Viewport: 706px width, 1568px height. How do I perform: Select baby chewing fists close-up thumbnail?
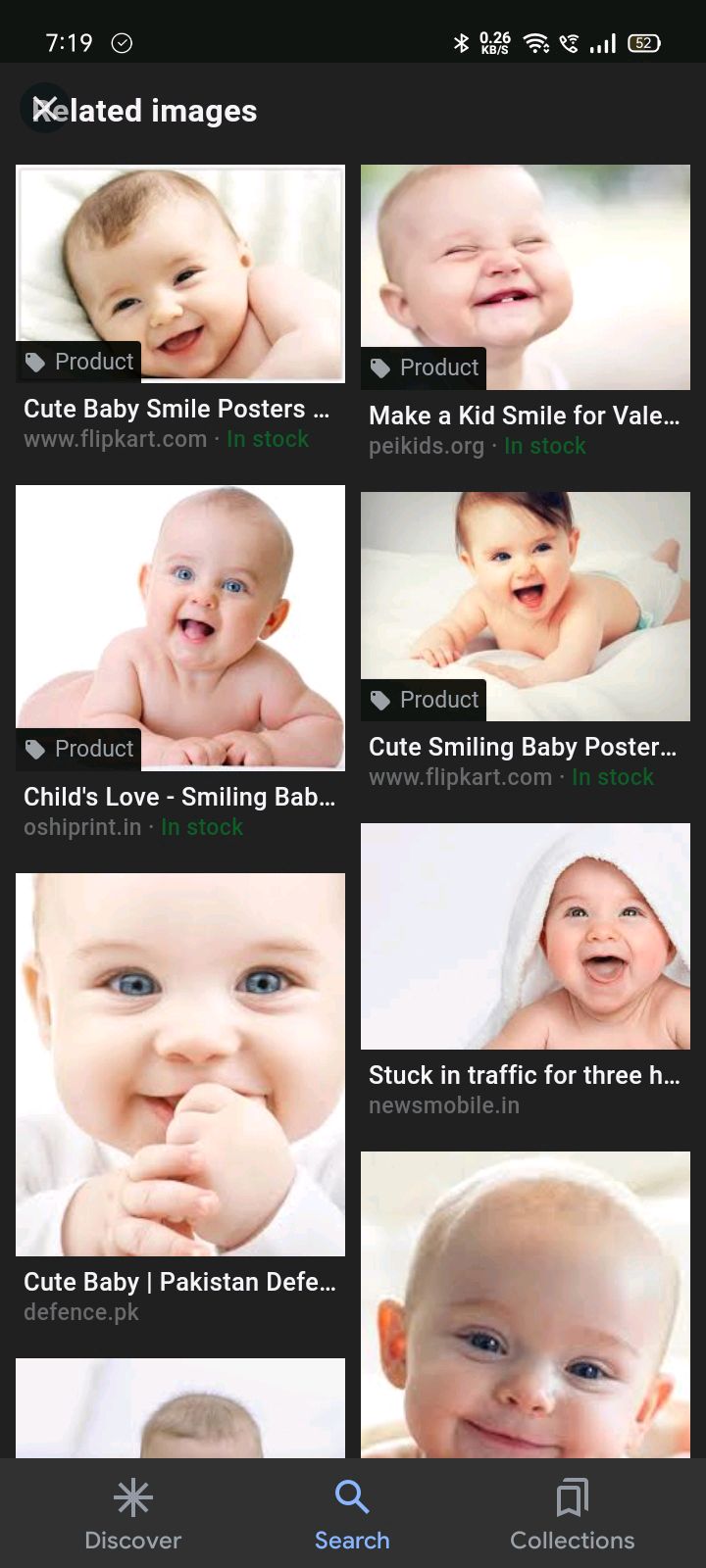[180, 1064]
